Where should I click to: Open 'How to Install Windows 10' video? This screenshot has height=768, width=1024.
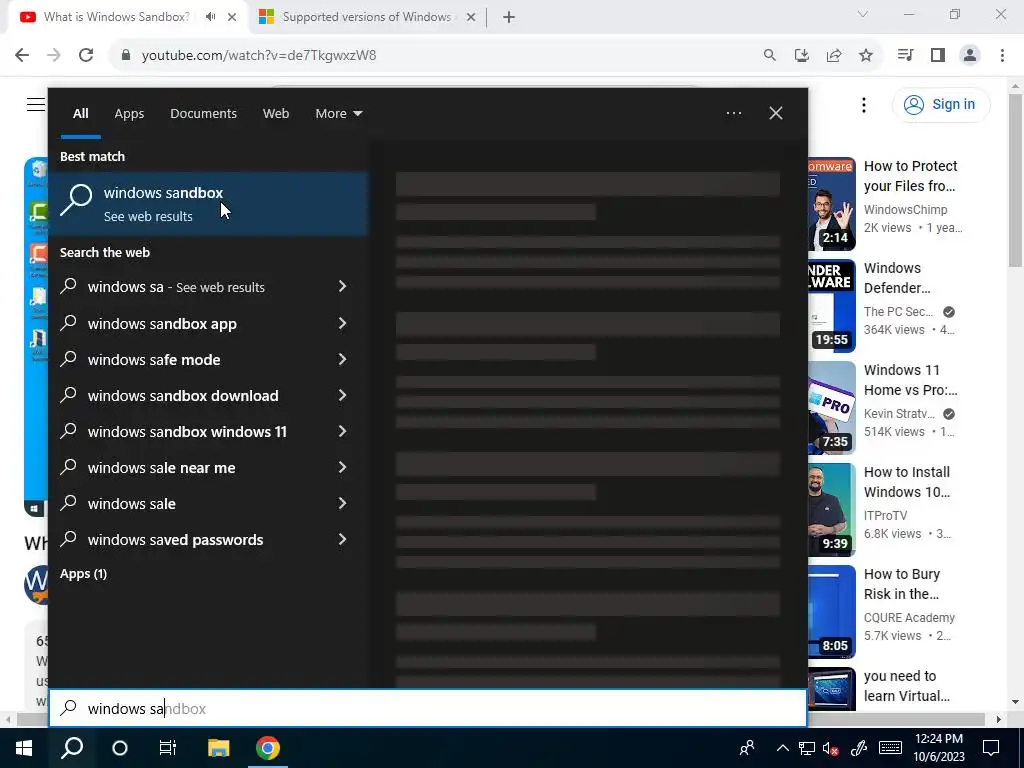(907, 481)
